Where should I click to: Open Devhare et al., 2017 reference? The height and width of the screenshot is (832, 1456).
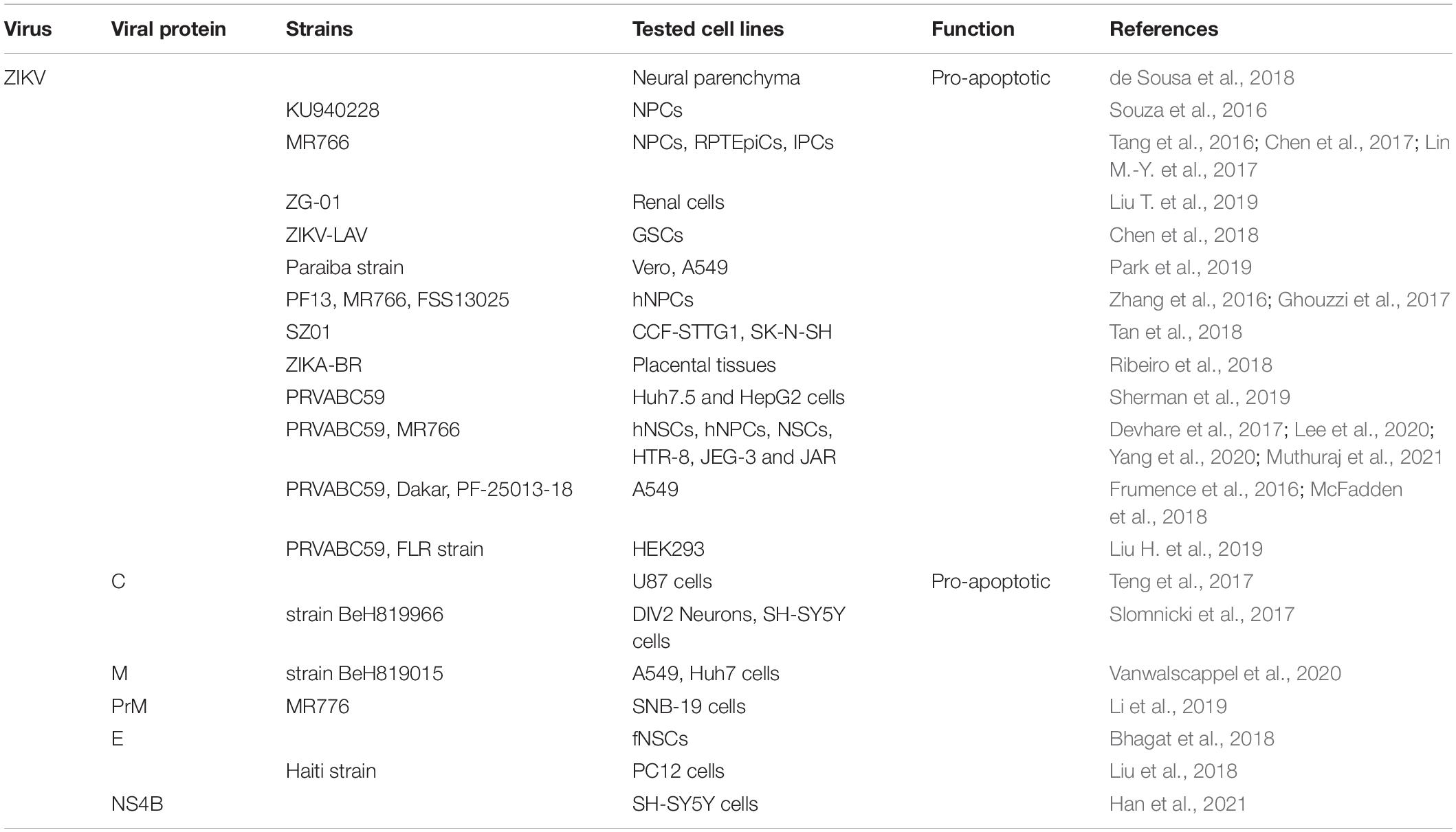[x=1195, y=429]
